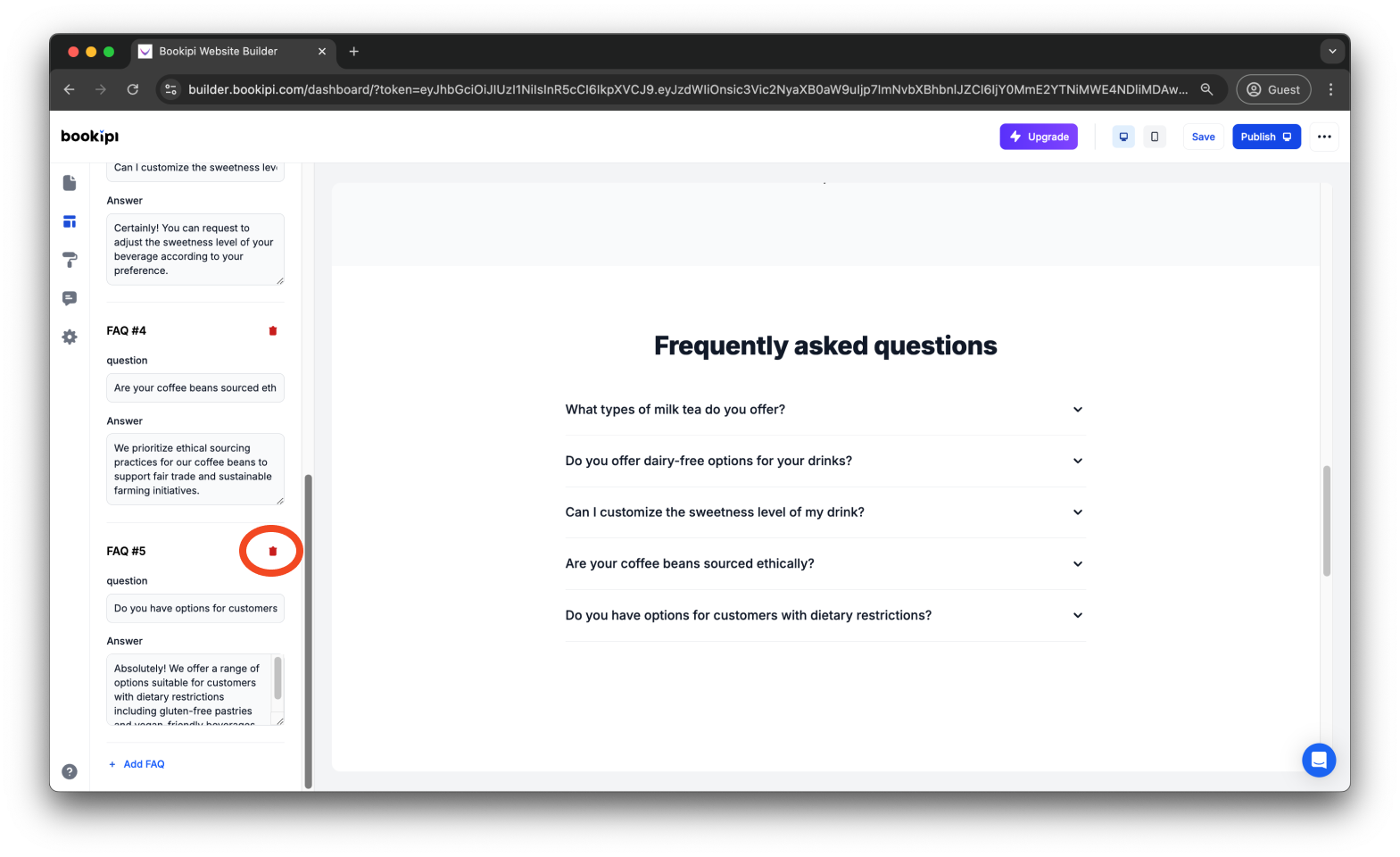
Task: Delete FAQ #5 using the circled trash icon
Action: (271, 551)
